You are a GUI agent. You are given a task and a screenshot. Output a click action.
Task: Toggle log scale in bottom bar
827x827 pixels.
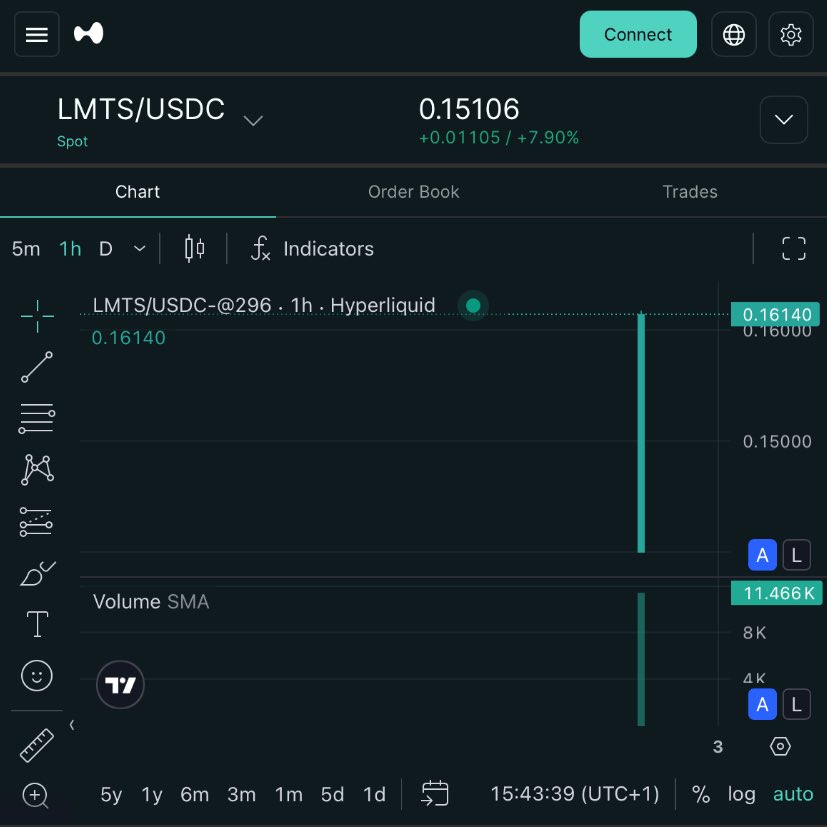click(x=742, y=794)
